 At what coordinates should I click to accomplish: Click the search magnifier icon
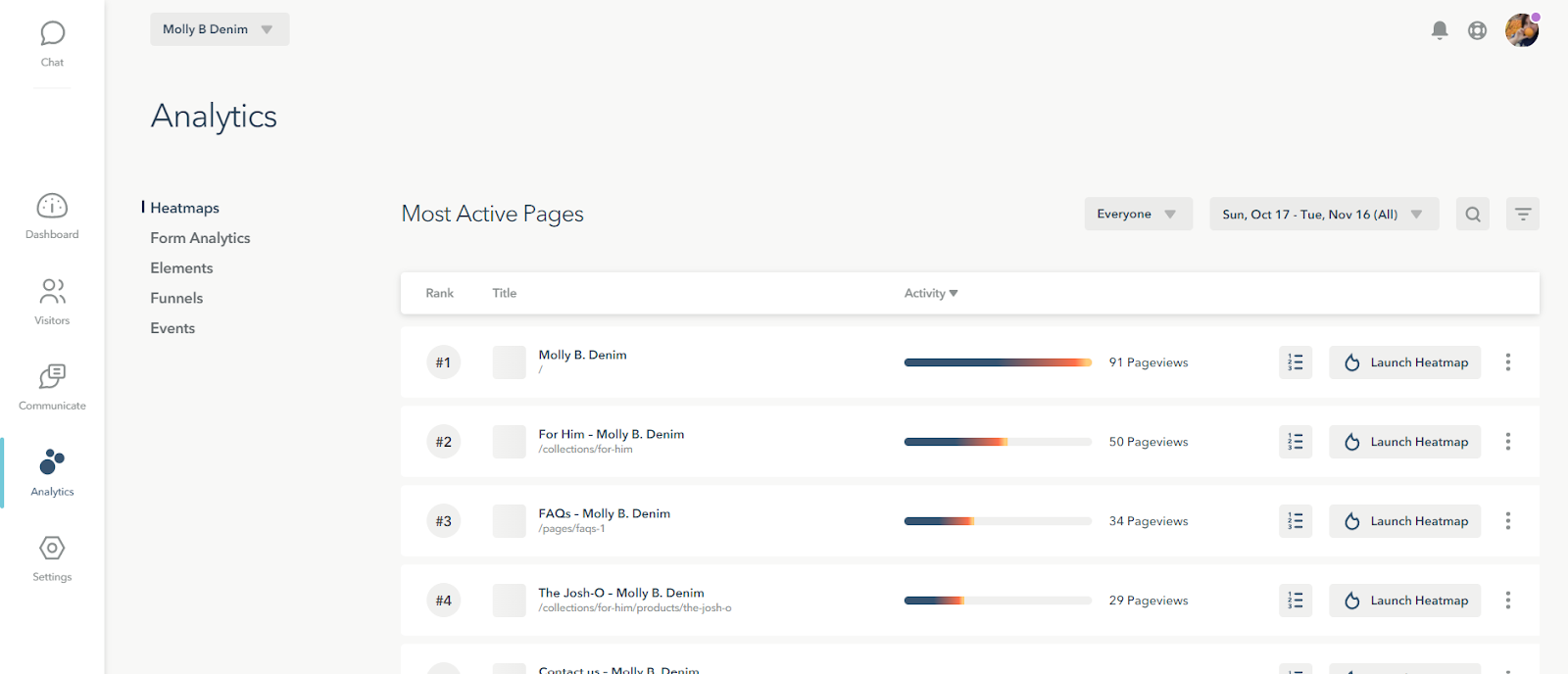pos(1473,215)
